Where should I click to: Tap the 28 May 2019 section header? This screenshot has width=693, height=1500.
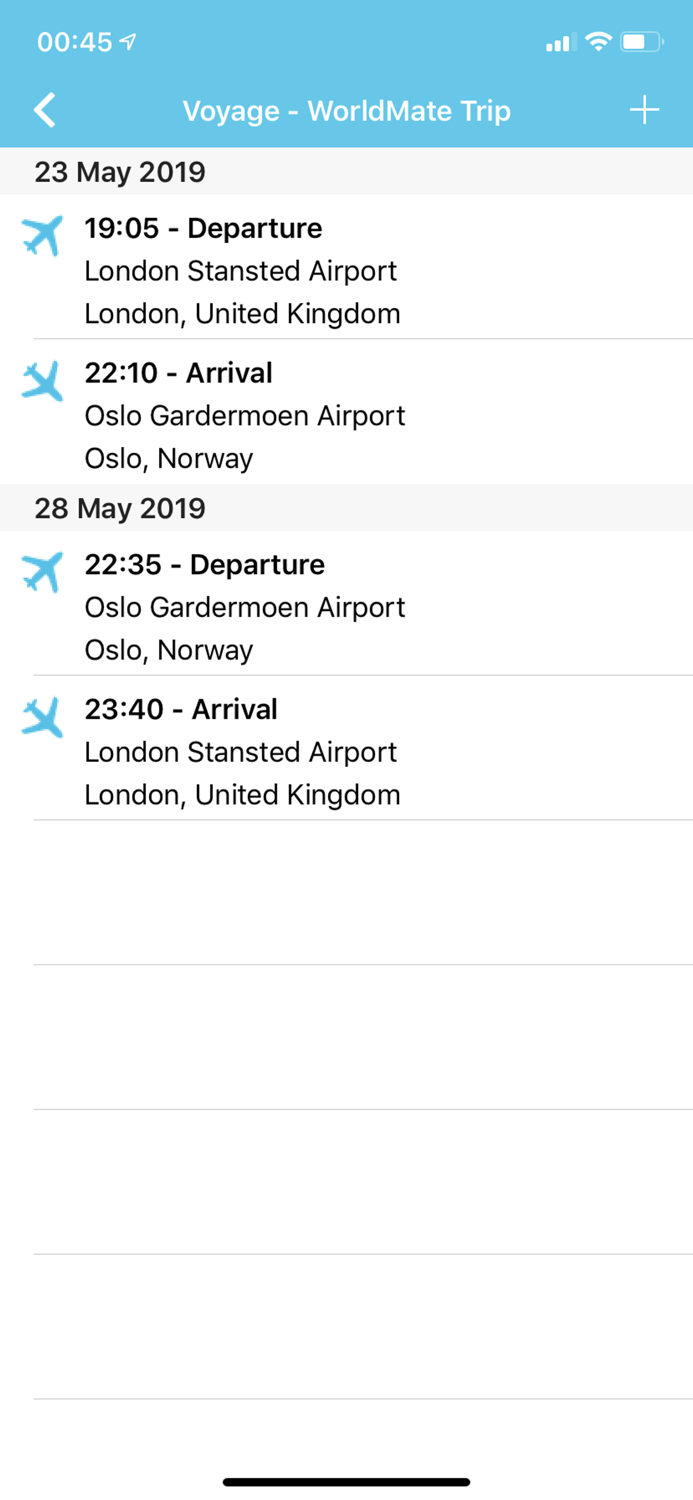tap(119, 508)
